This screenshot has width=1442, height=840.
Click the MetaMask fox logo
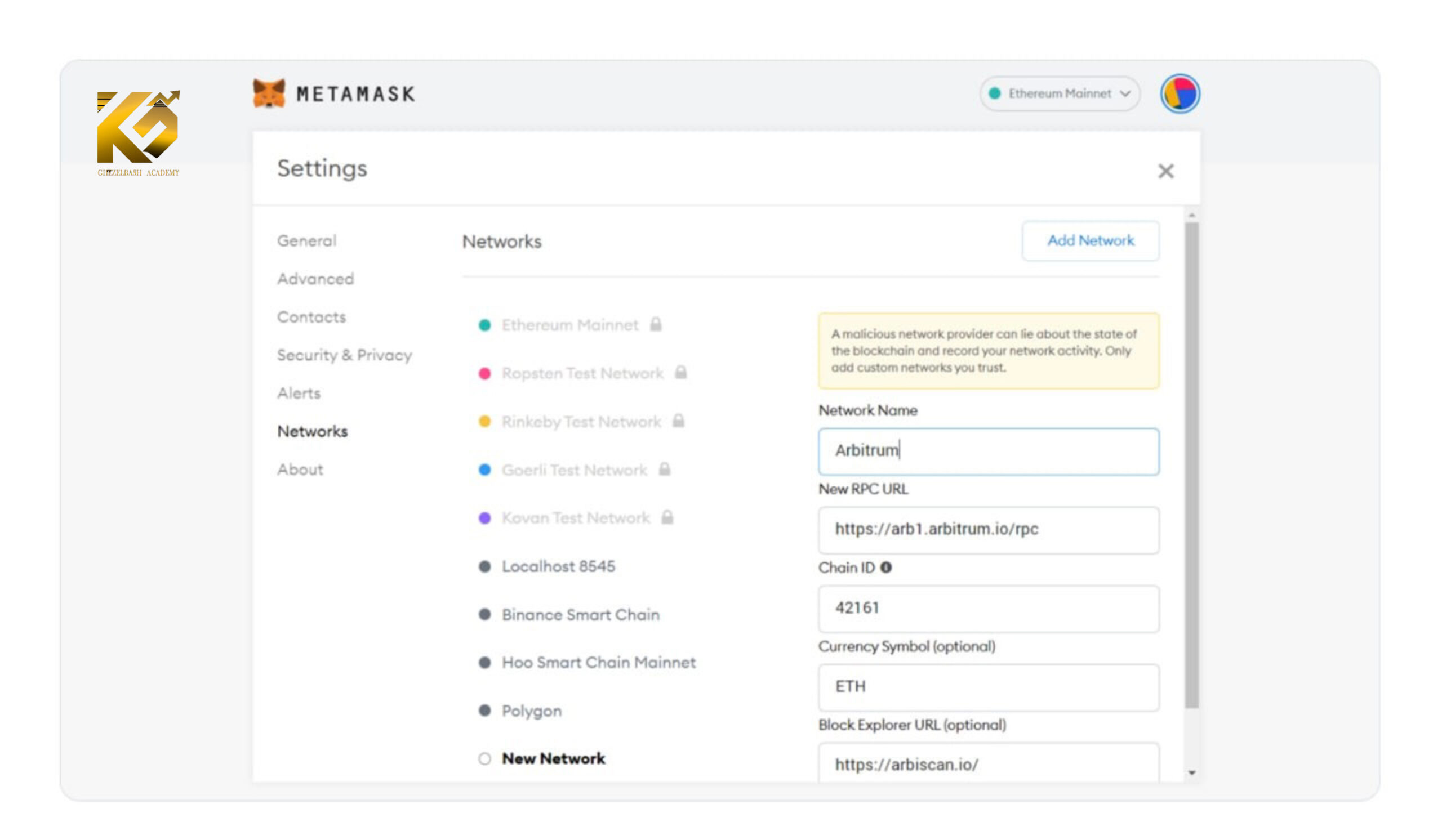(269, 94)
